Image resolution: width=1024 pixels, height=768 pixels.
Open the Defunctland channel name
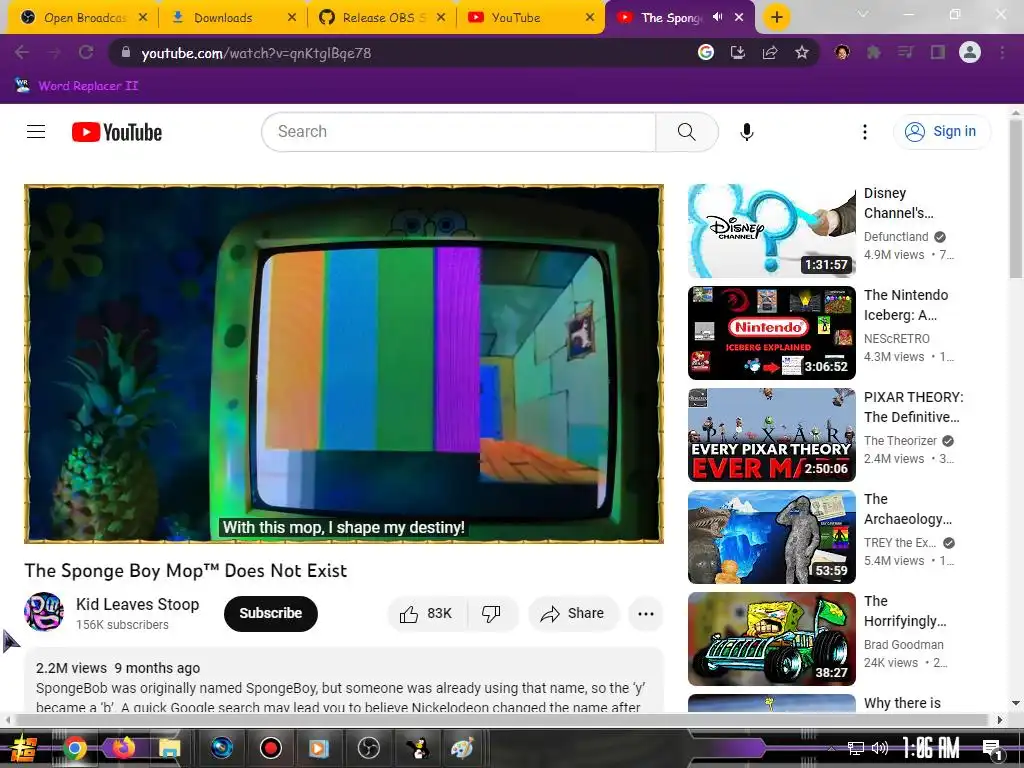(x=896, y=236)
